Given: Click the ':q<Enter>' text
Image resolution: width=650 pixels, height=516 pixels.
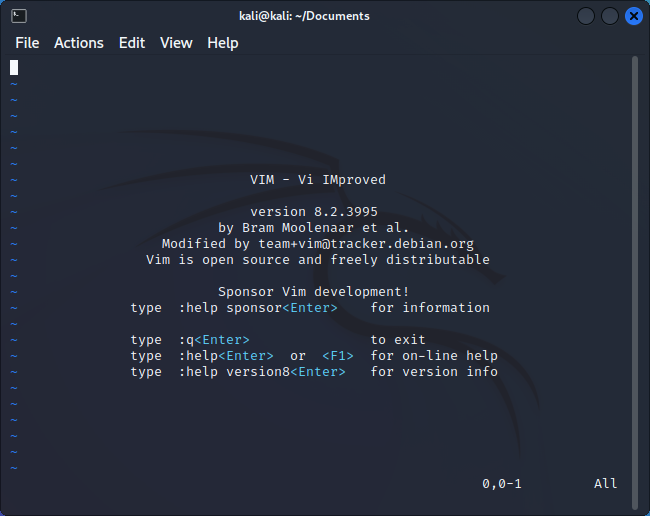Looking at the screenshot, I should click(214, 340).
